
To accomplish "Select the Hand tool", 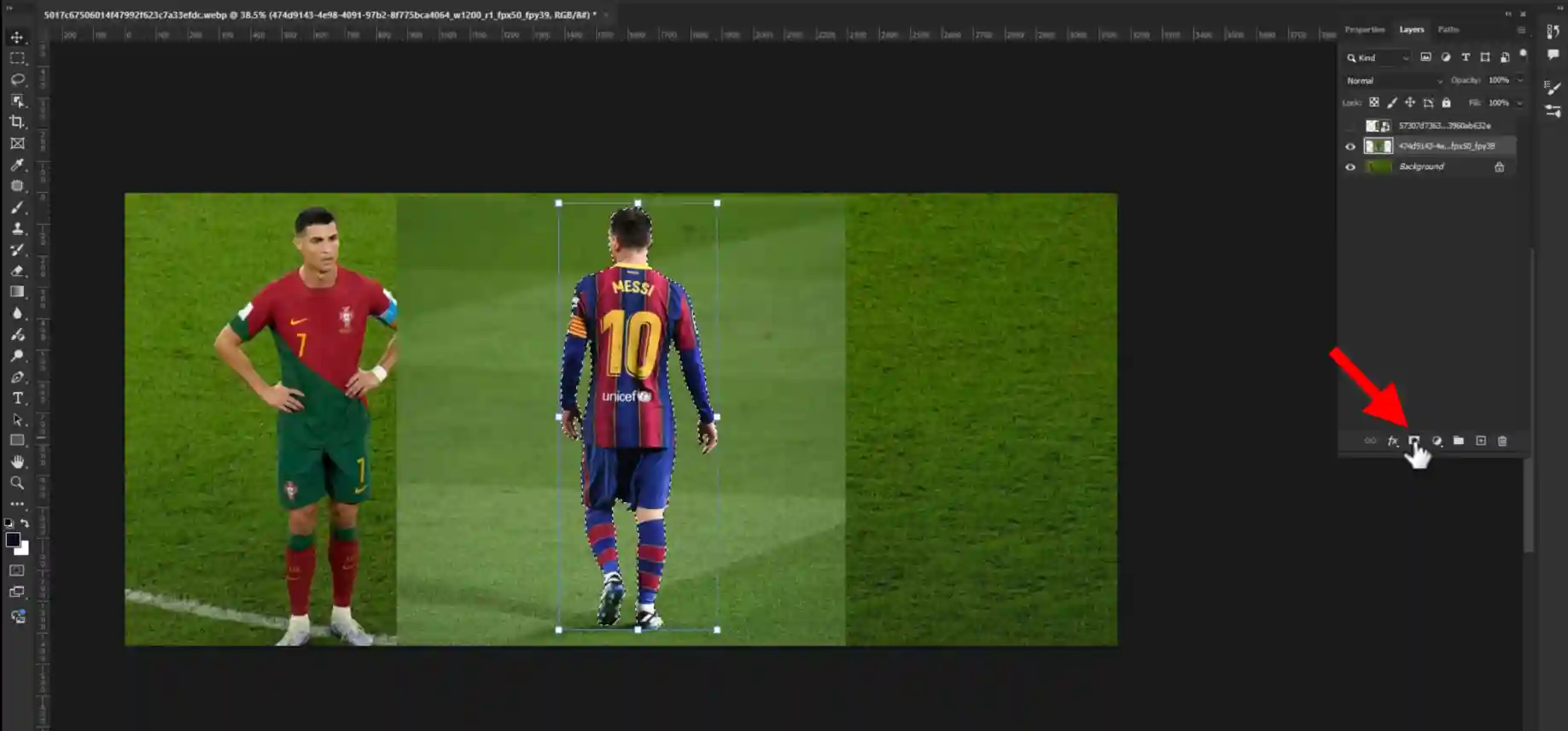I will (17, 462).
